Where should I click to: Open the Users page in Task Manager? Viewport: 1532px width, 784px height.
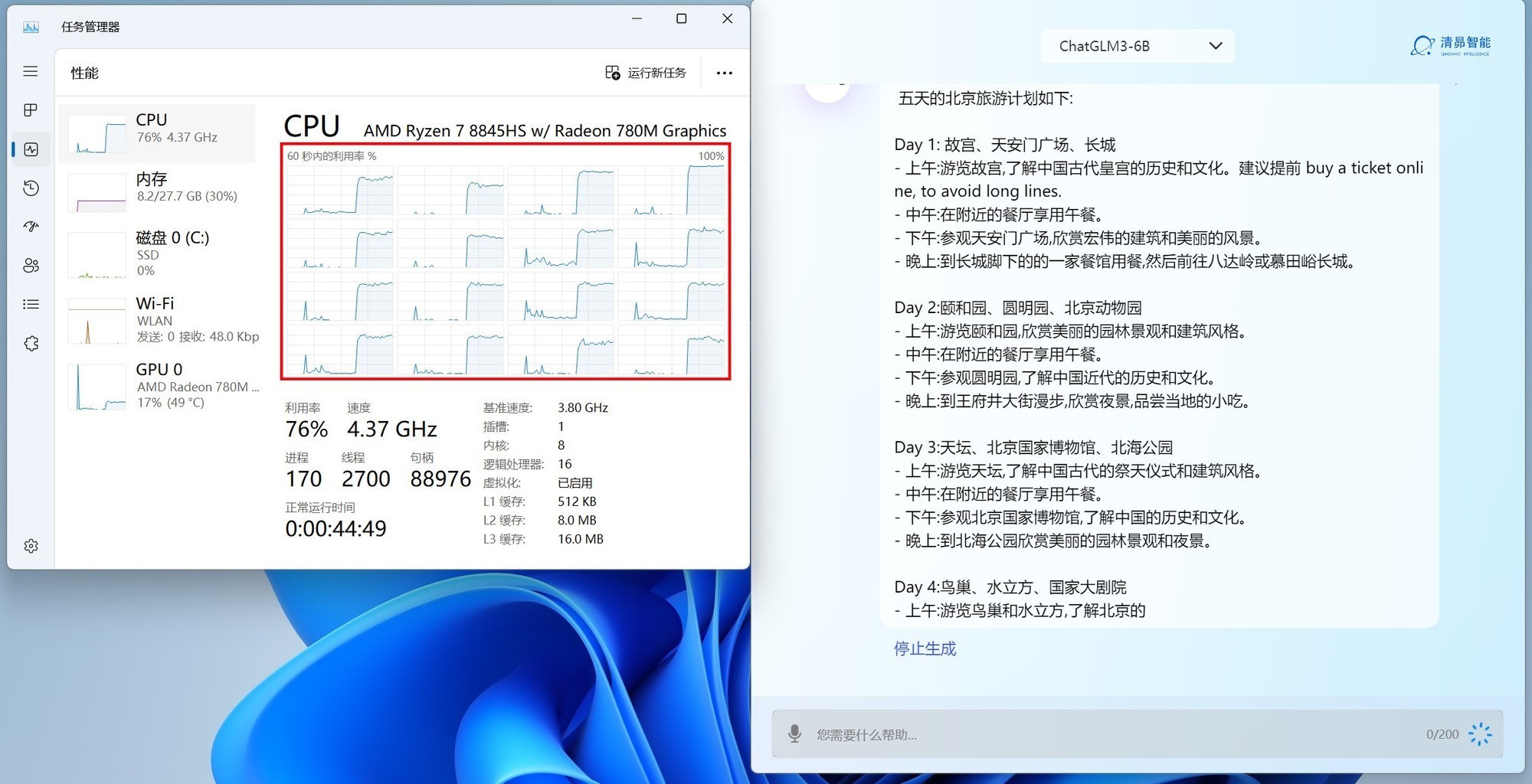[31, 266]
